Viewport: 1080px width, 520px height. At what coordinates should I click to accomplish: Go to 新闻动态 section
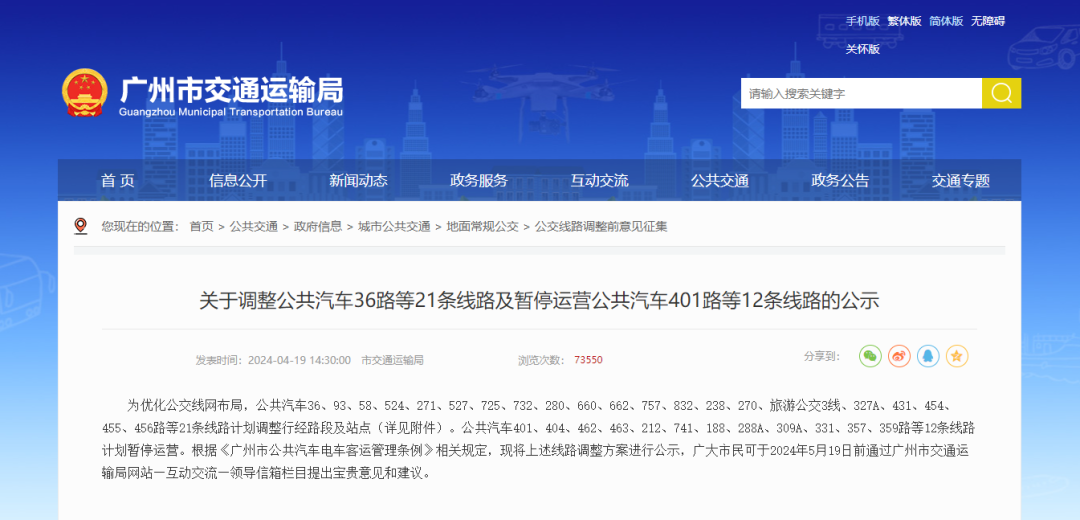coord(358,181)
